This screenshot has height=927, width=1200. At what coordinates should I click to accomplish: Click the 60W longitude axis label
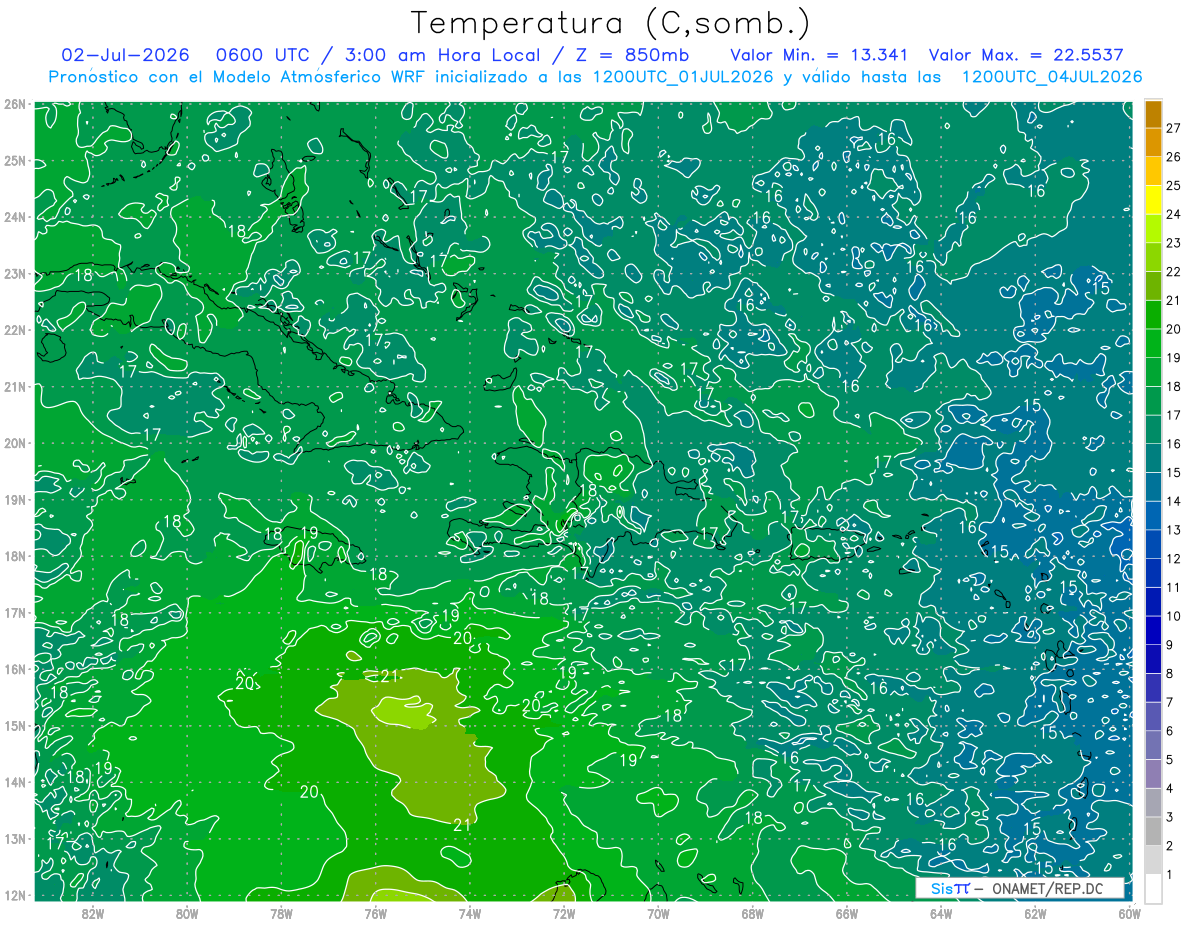coord(1129,912)
